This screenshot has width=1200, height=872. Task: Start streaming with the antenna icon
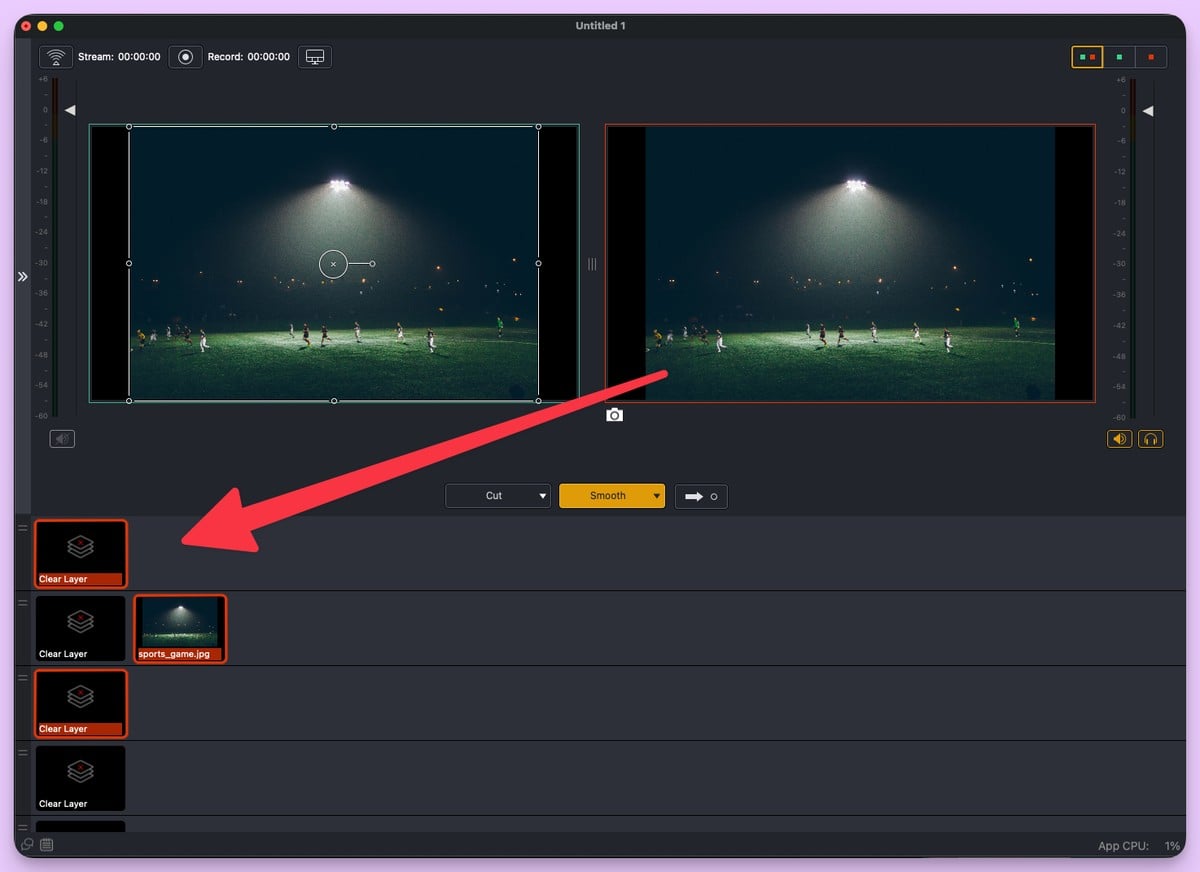(55, 57)
